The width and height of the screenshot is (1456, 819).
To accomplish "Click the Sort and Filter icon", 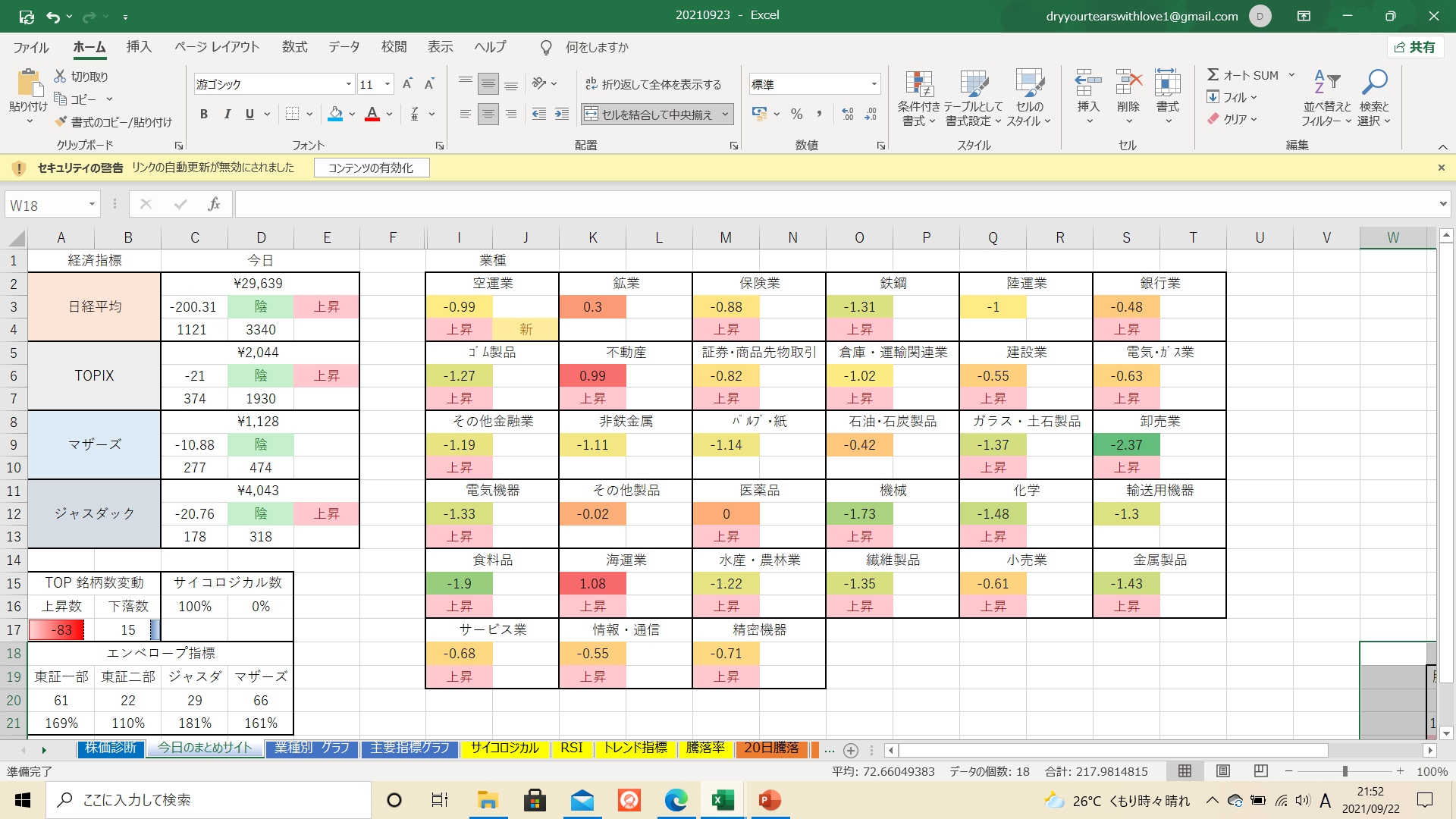I will (1326, 82).
